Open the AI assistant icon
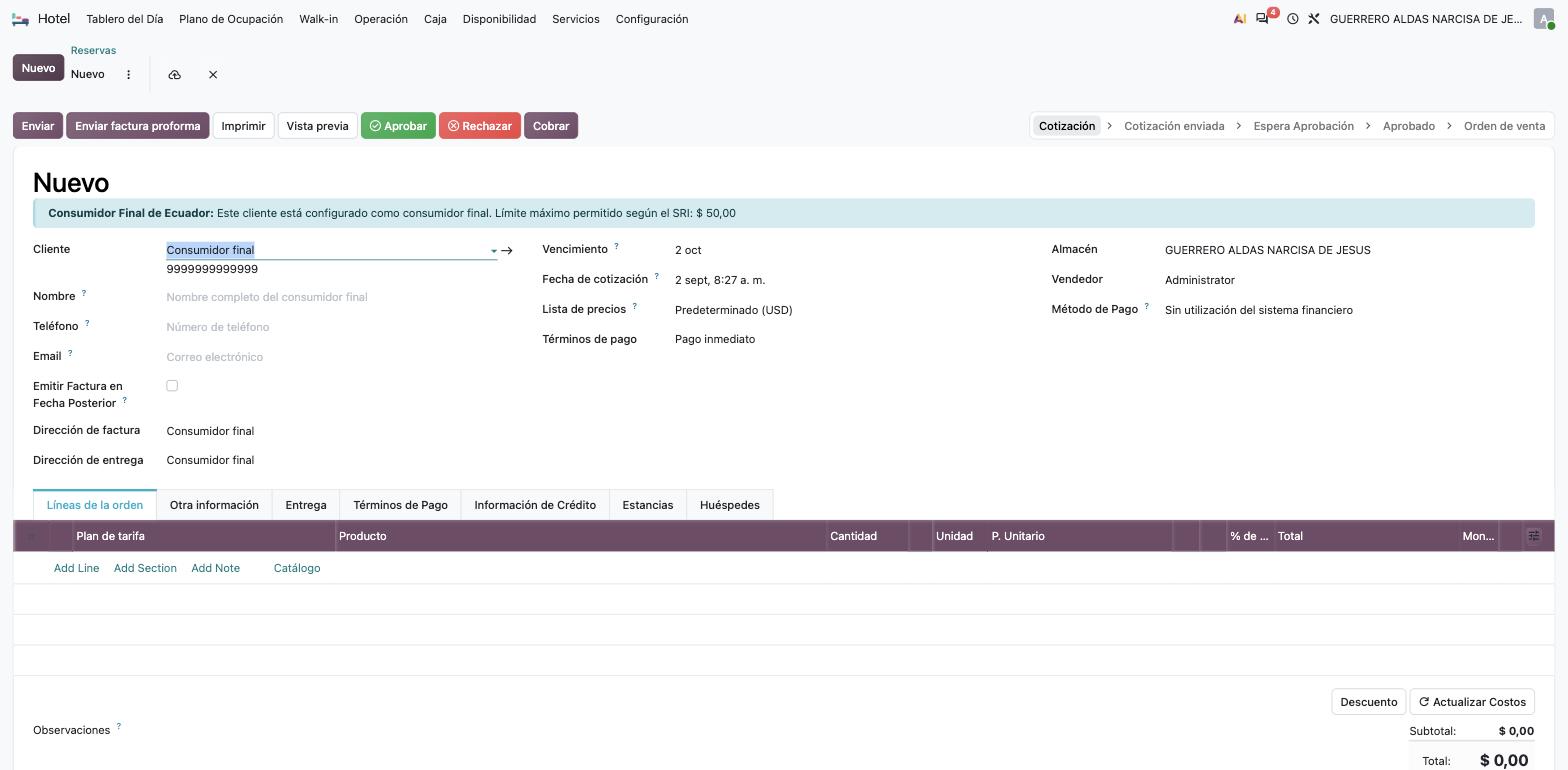 click(1240, 19)
